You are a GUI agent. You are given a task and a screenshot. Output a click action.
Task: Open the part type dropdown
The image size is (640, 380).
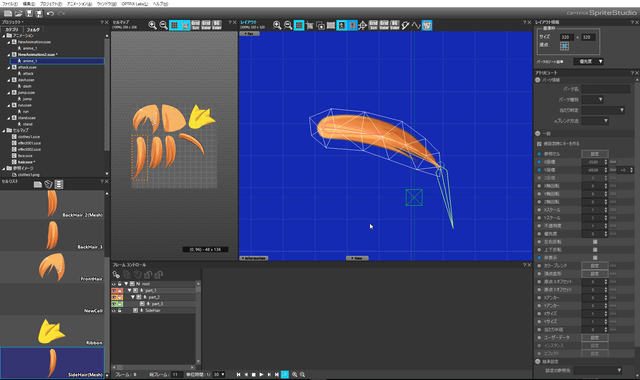coord(593,100)
